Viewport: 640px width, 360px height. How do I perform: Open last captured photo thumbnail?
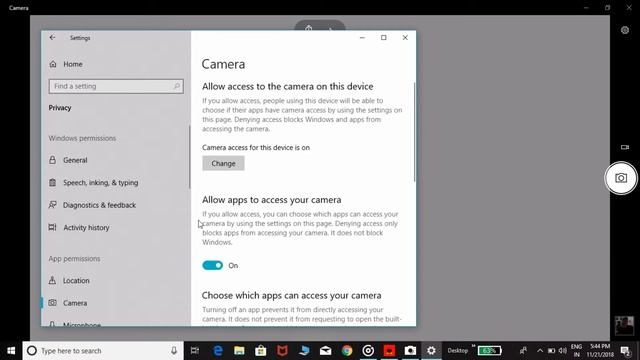point(624,325)
